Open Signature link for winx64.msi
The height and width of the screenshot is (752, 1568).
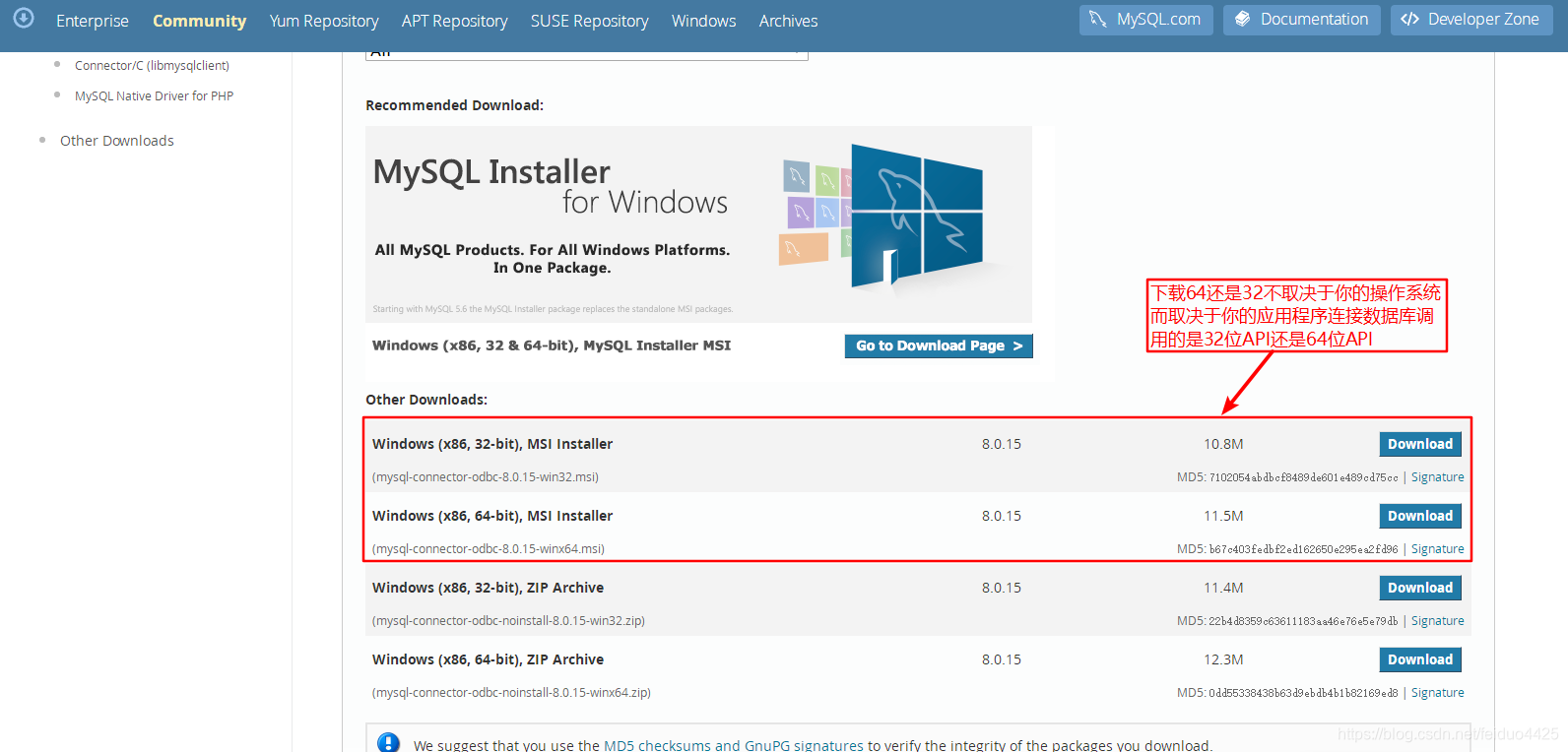click(1438, 549)
